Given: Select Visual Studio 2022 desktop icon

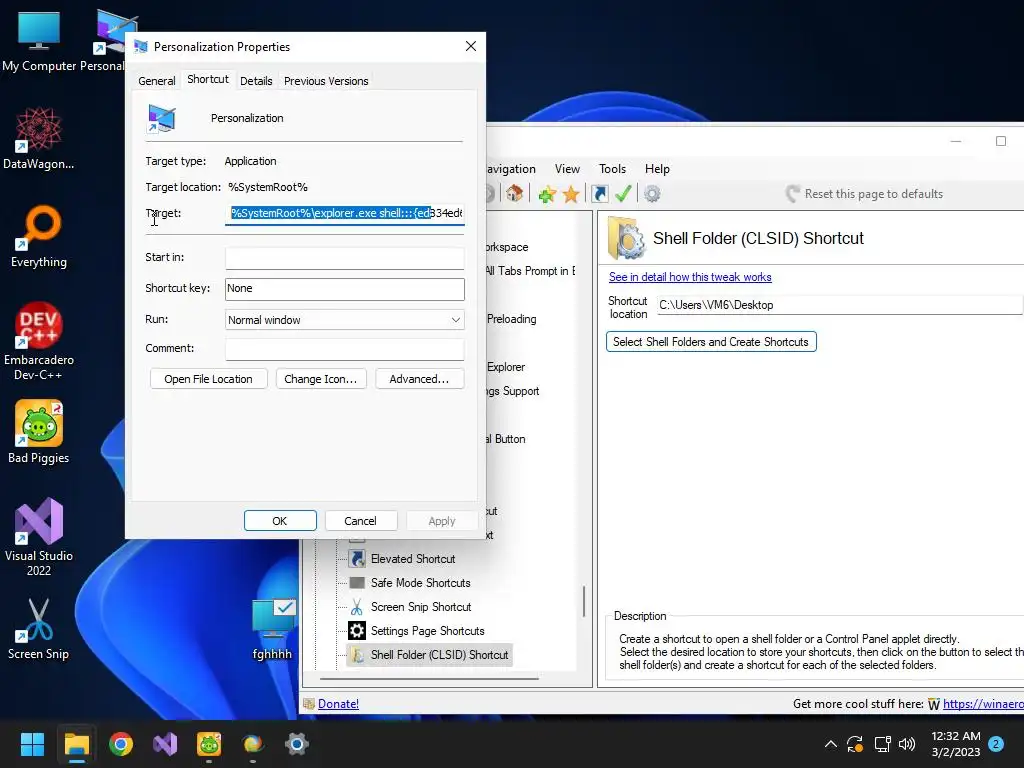Looking at the screenshot, I should [39, 537].
